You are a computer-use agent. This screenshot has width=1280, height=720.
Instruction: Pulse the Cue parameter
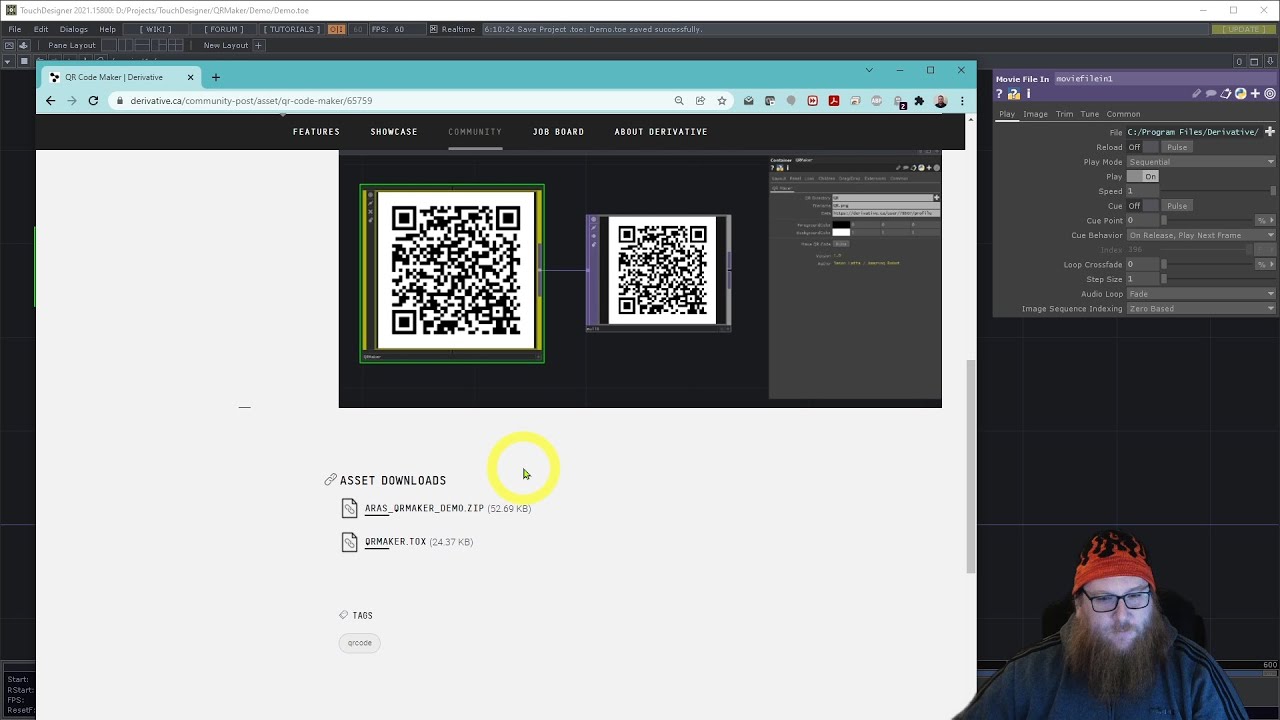pos(1177,206)
